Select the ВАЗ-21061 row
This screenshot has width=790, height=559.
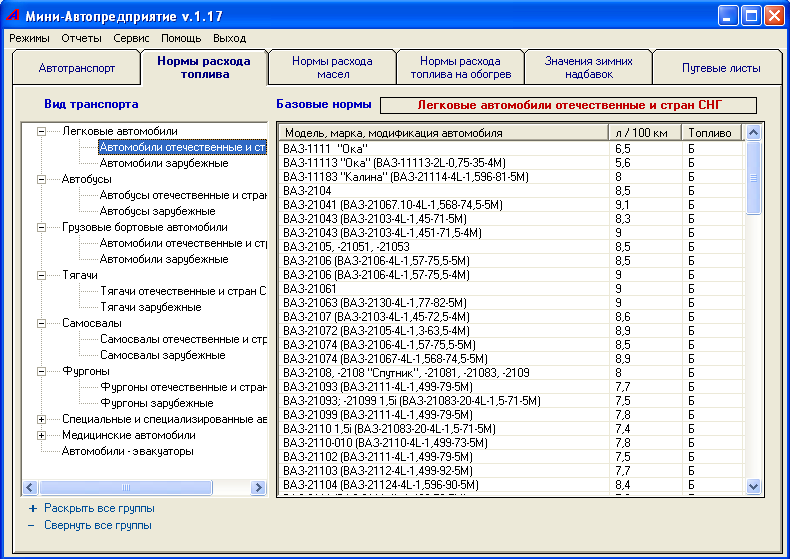pyautogui.click(x=511, y=289)
